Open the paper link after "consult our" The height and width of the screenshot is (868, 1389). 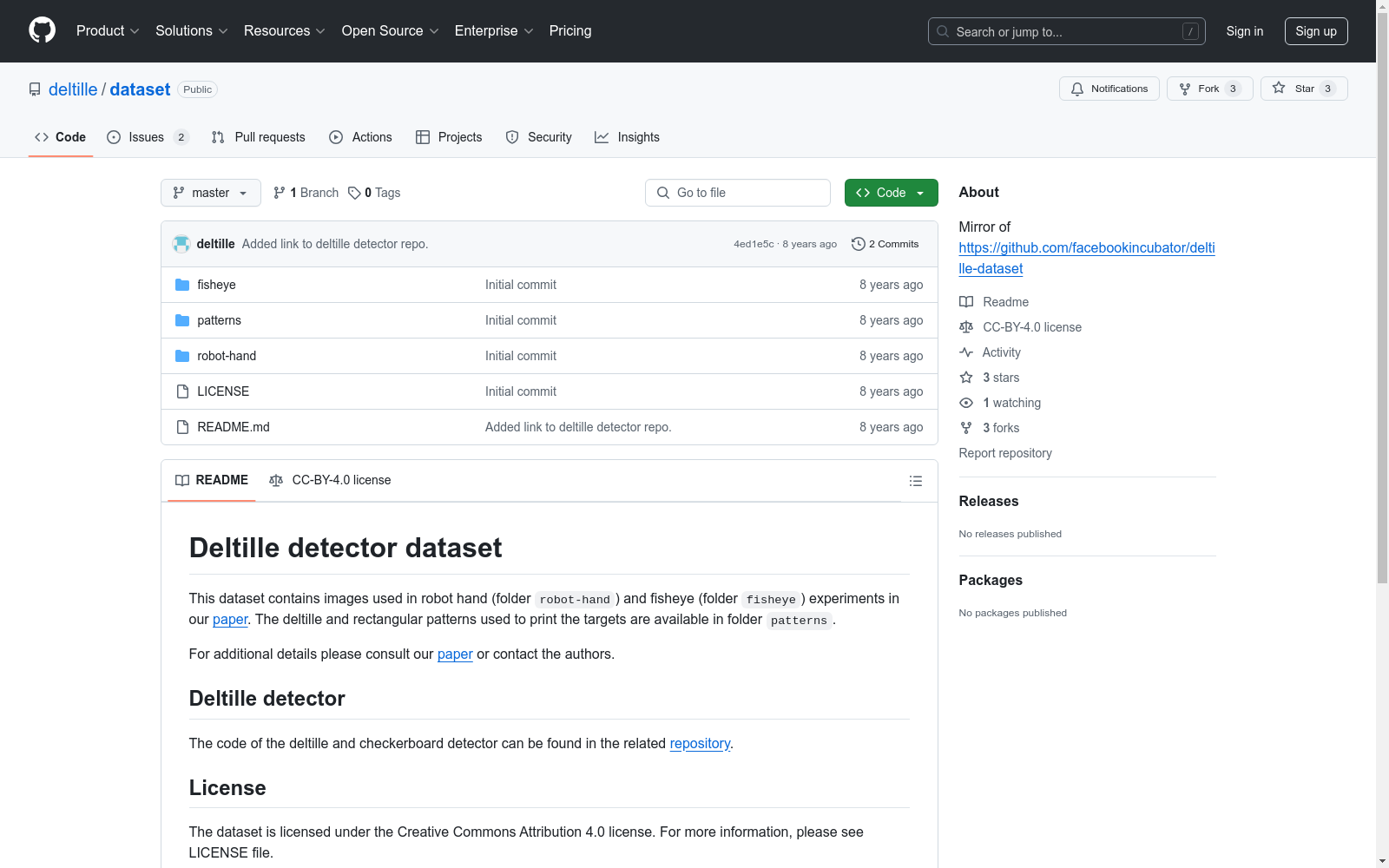(x=455, y=654)
